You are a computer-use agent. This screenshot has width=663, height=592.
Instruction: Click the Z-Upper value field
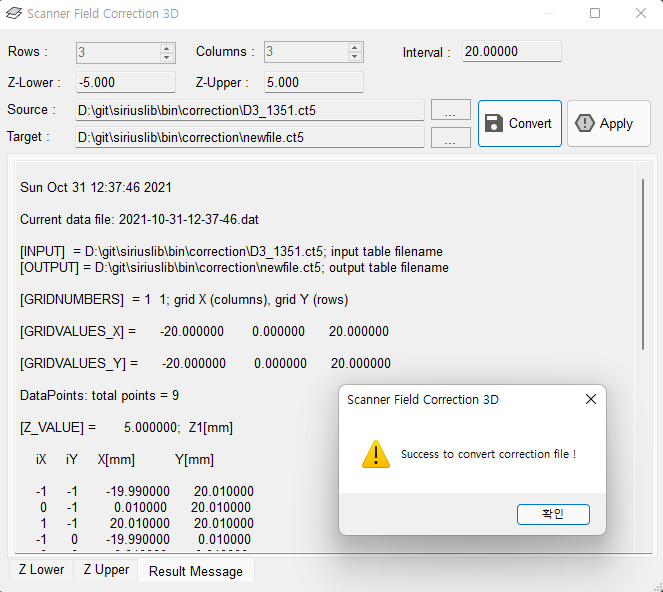tap(313, 82)
